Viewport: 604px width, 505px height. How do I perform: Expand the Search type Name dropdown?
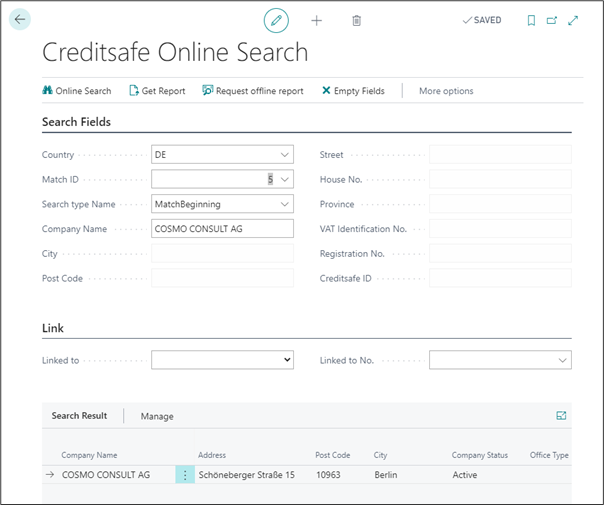click(285, 204)
